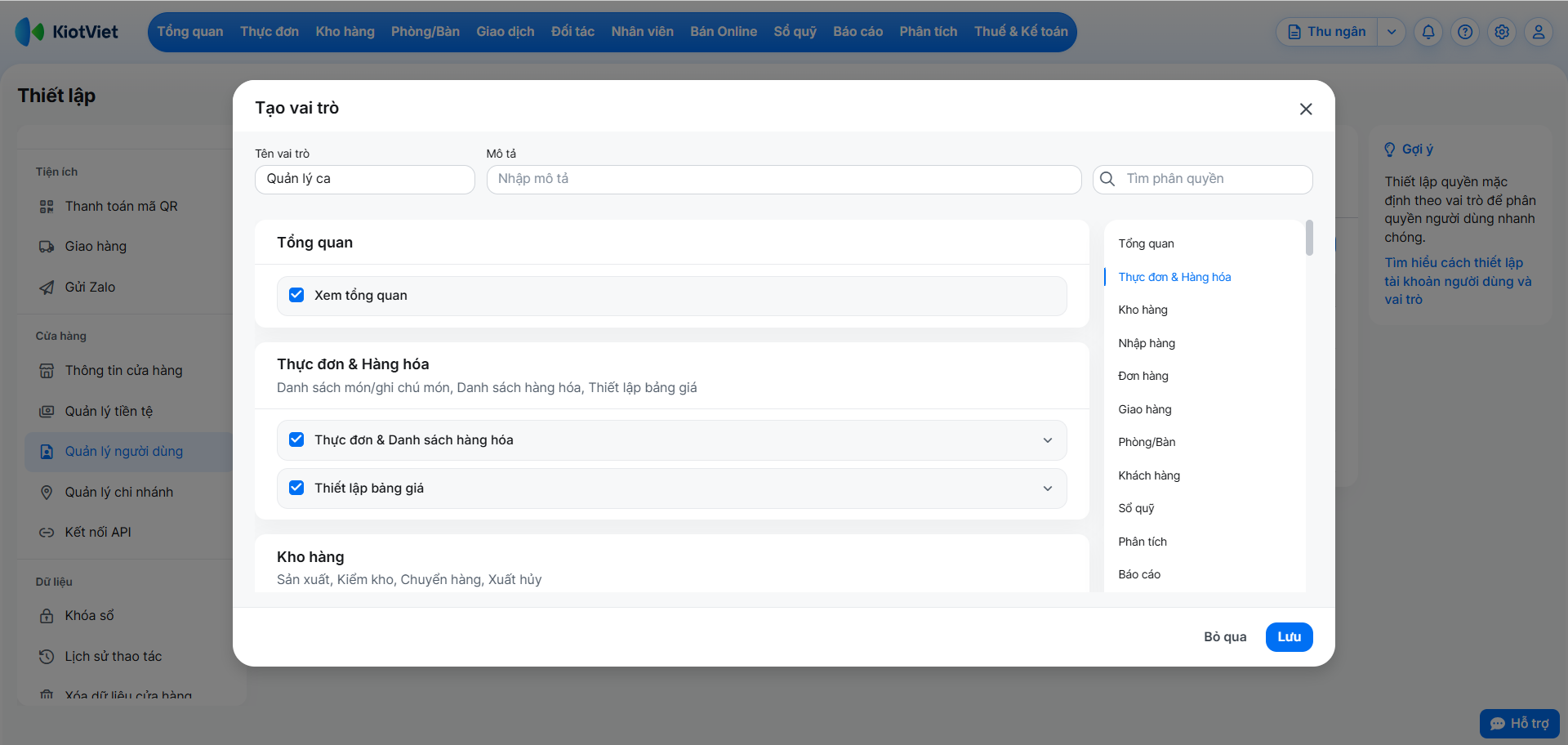Click the Tên vai trò input field
The width and height of the screenshot is (1568, 745).
365,180
